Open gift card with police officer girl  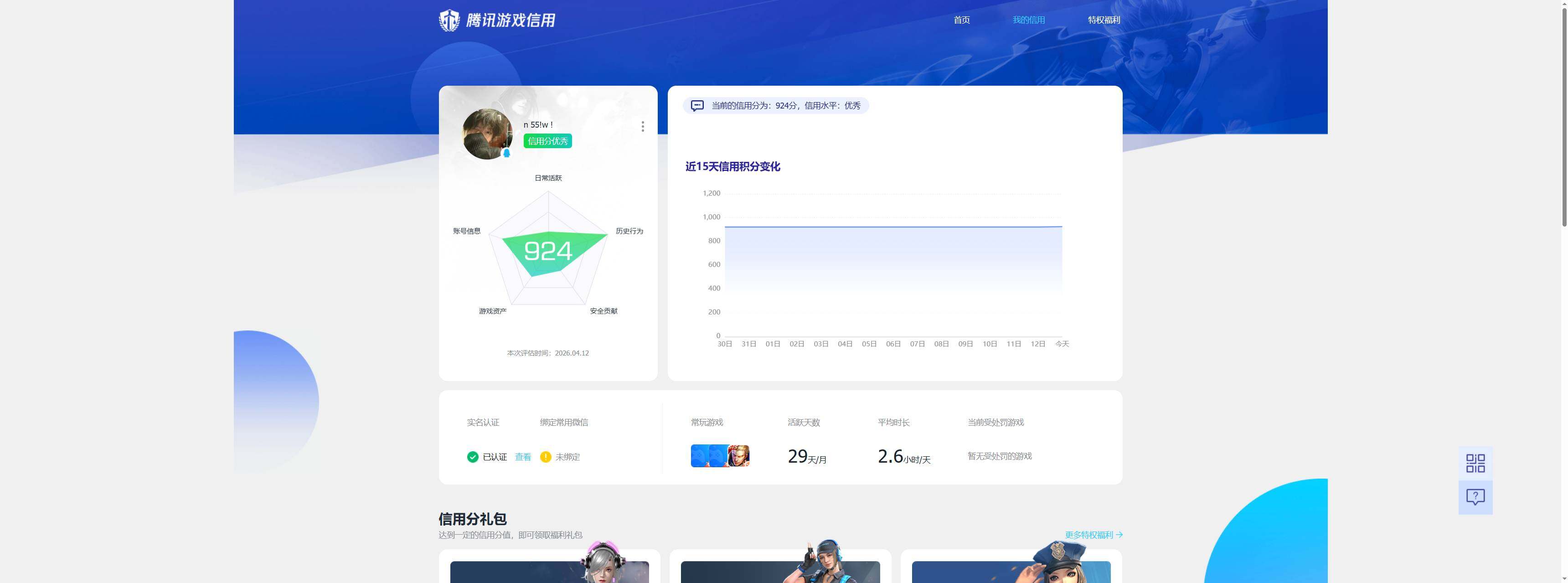[x=1011, y=566]
